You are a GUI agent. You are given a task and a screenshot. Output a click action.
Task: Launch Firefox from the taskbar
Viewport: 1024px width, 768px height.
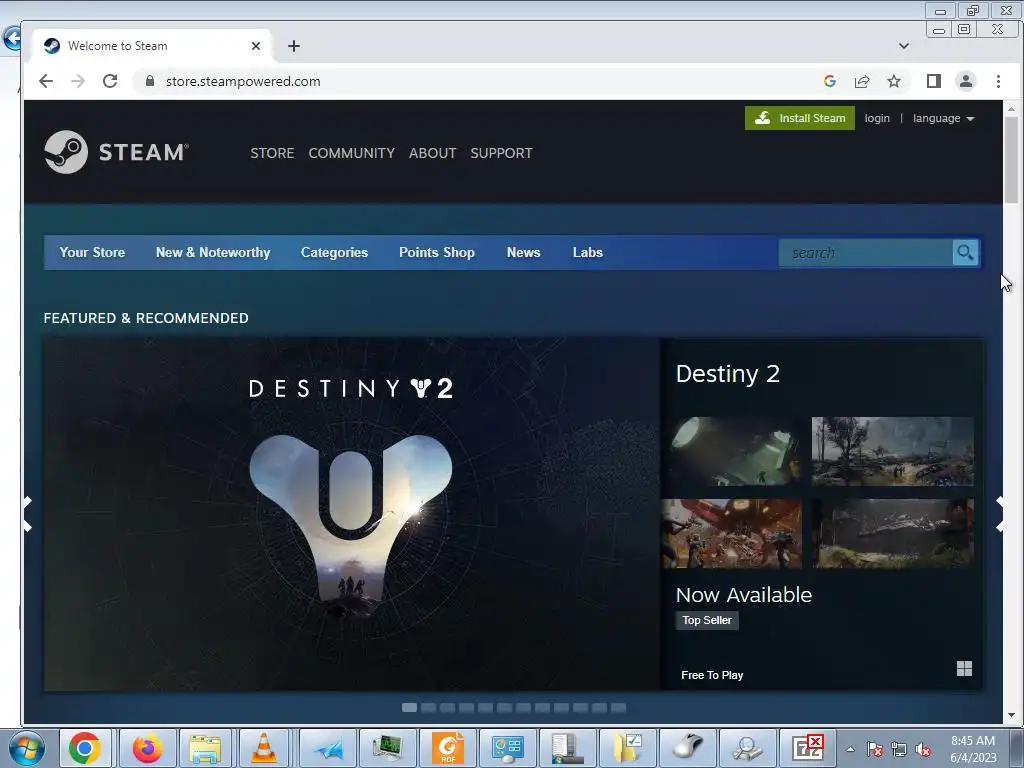click(148, 748)
